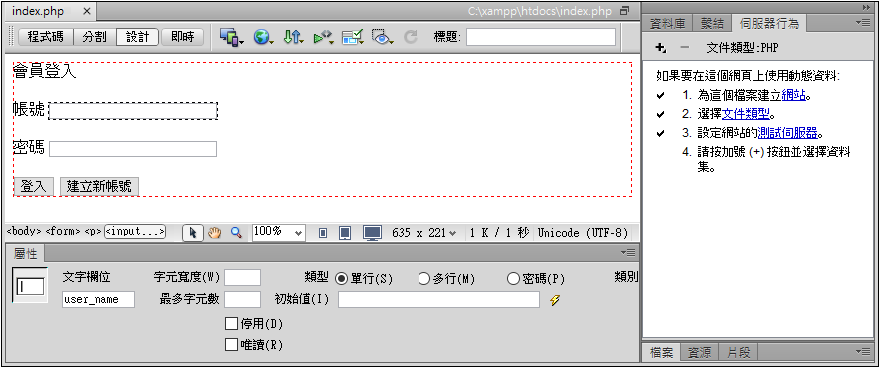Switch to desktop size monitor icon

[372, 233]
